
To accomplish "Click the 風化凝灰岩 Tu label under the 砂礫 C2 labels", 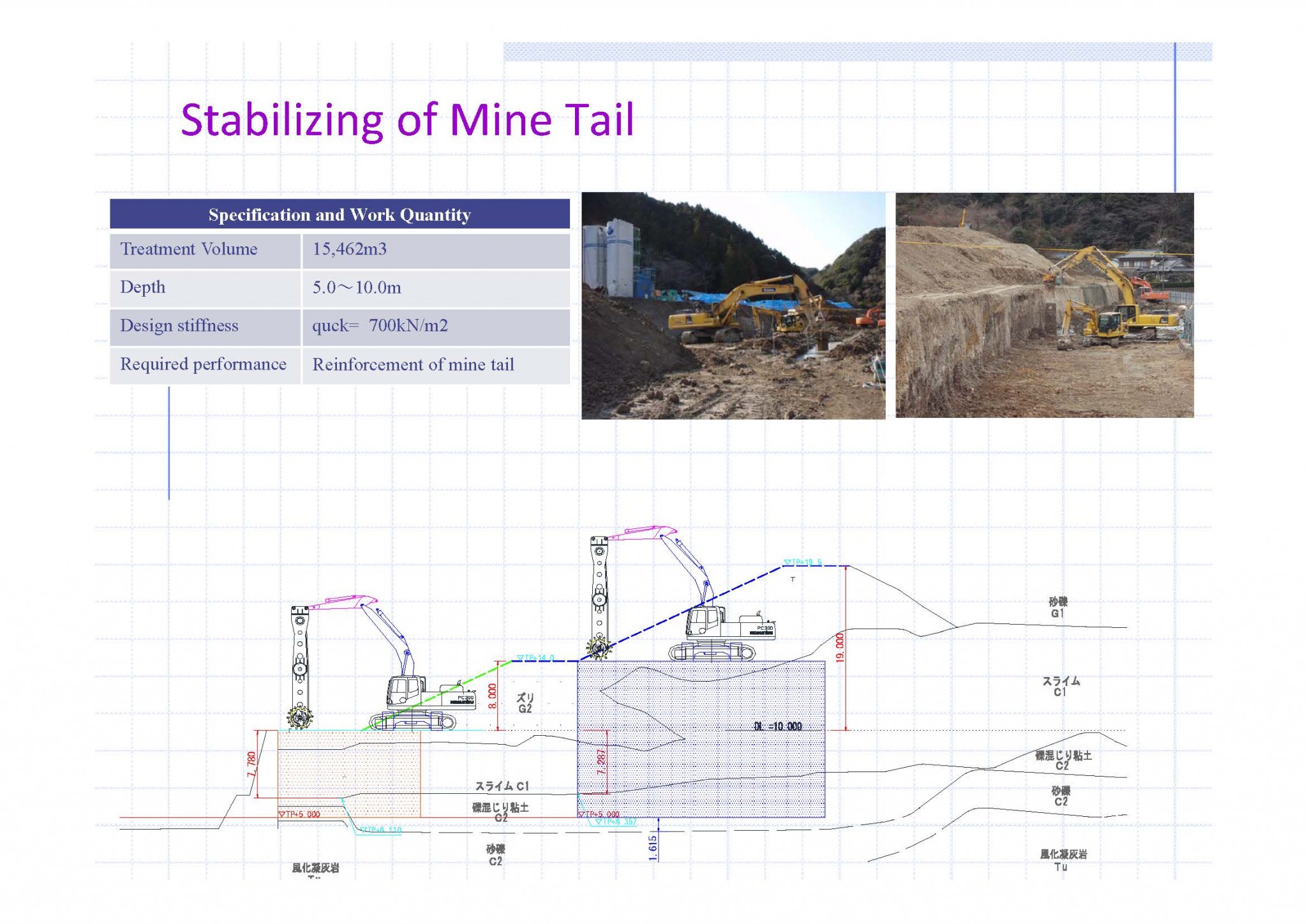I will click(x=1063, y=860).
